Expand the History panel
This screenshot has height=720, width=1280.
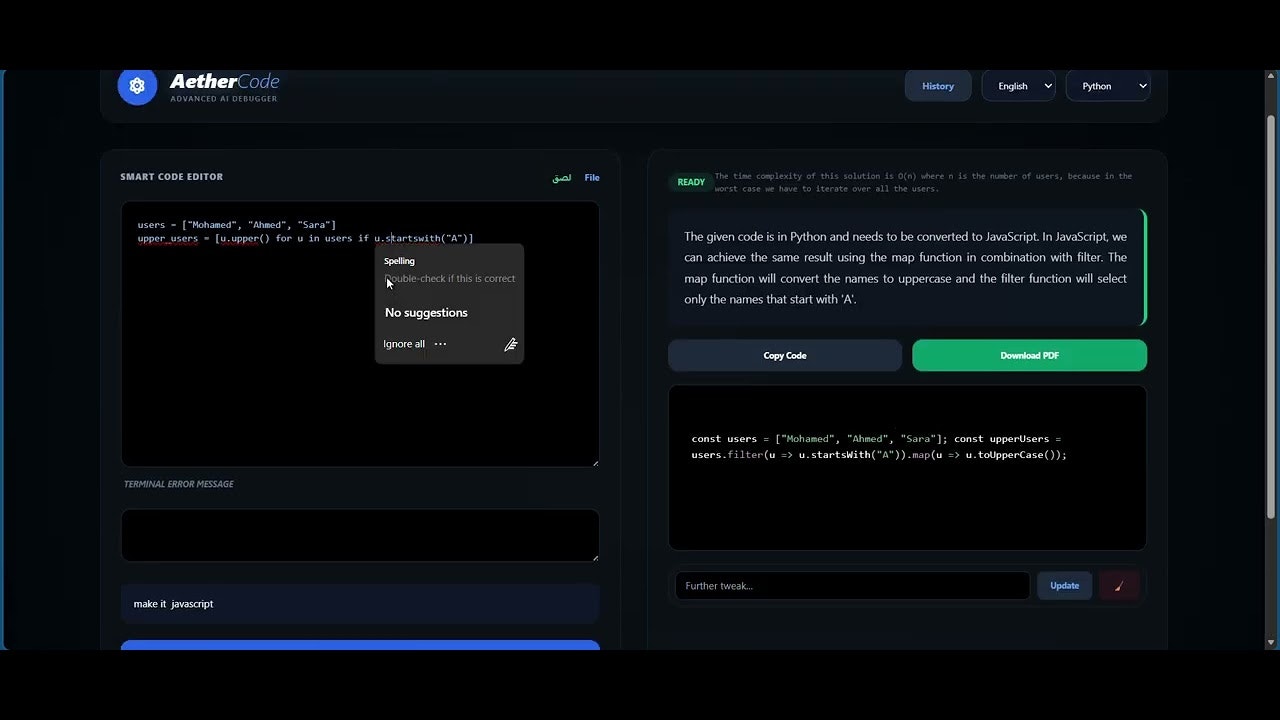pyautogui.click(x=937, y=86)
